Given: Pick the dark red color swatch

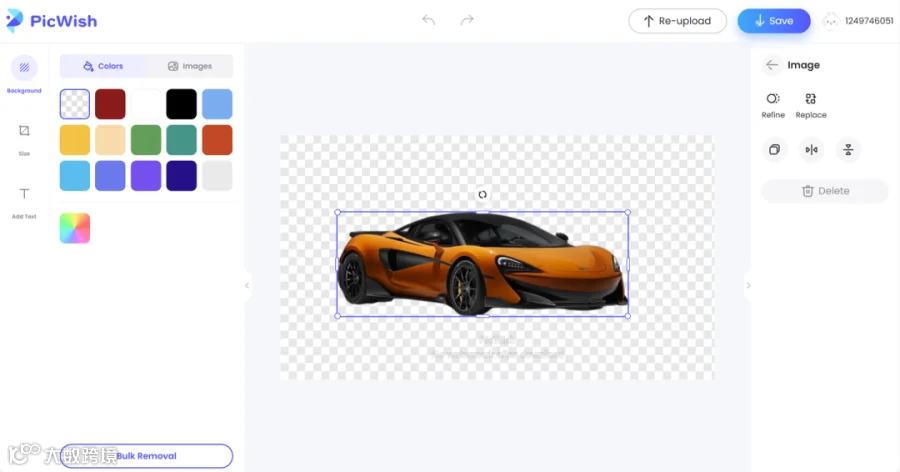Looking at the screenshot, I should (110, 104).
